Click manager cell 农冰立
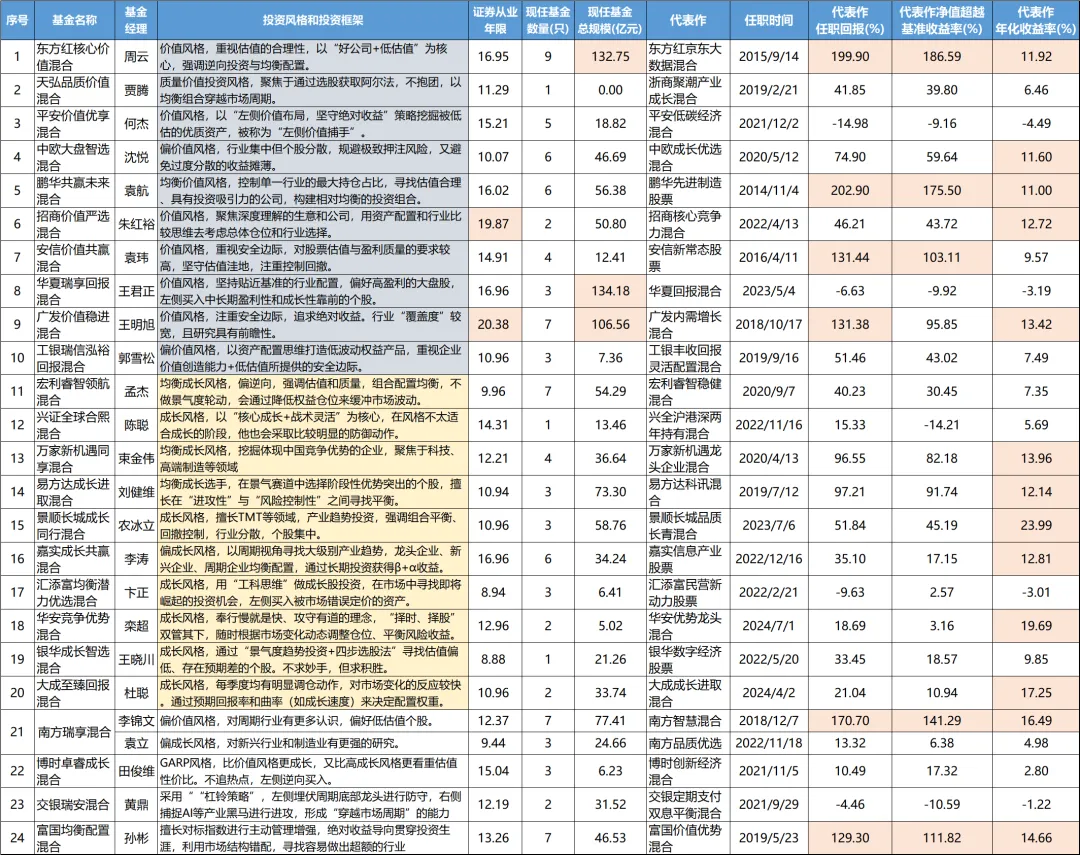Viewport: 1080px width, 855px height. tap(136, 525)
